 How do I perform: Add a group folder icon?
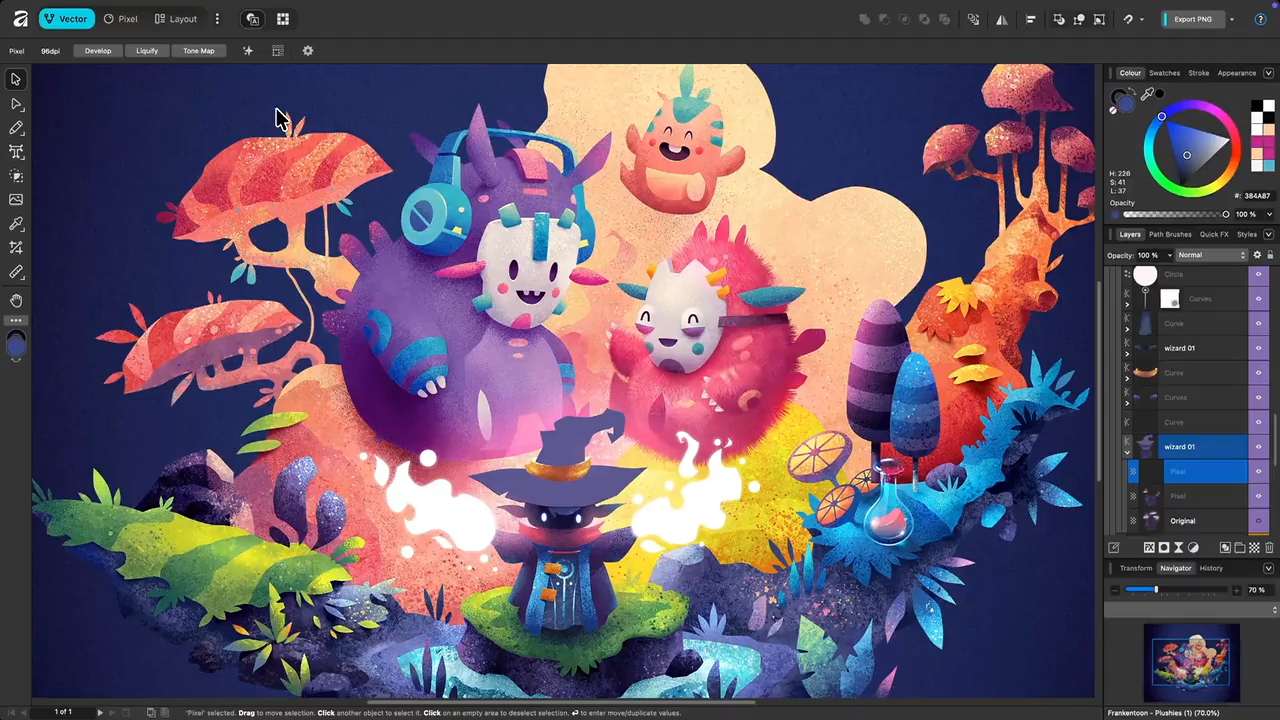pos(1240,547)
